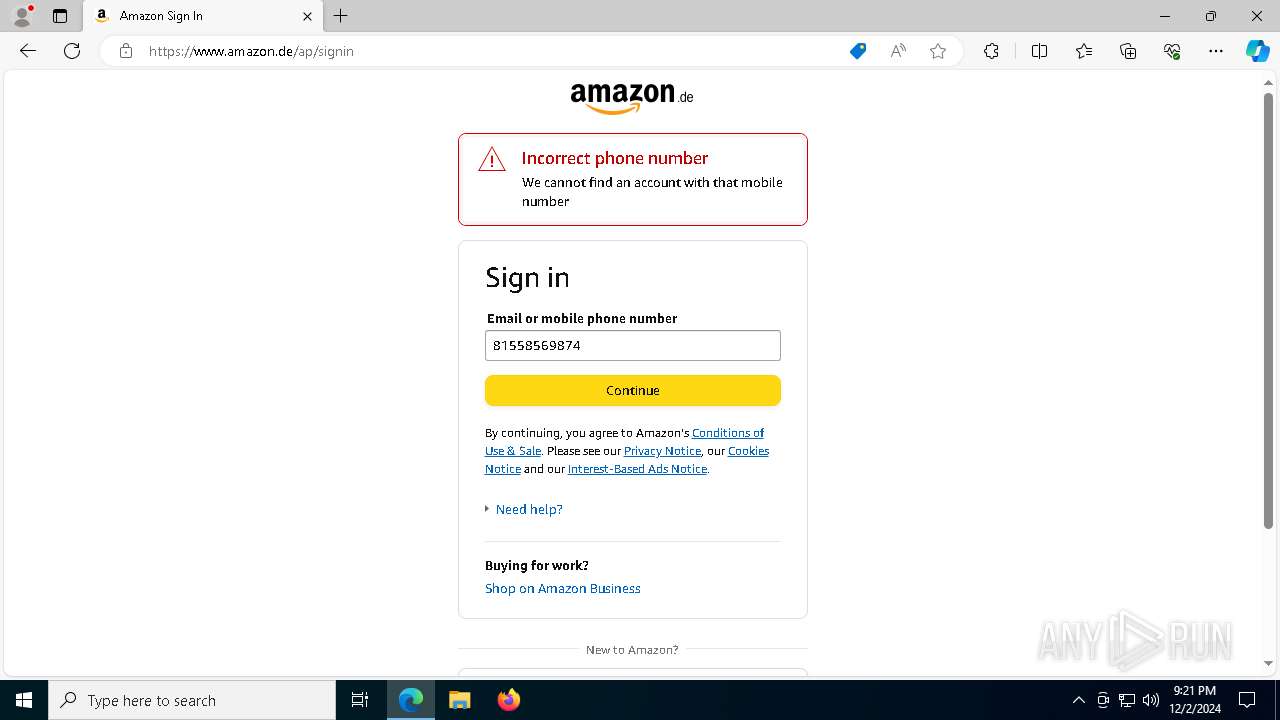
Task: Open the Extensions puzzle icon
Action: coord(991,51)
